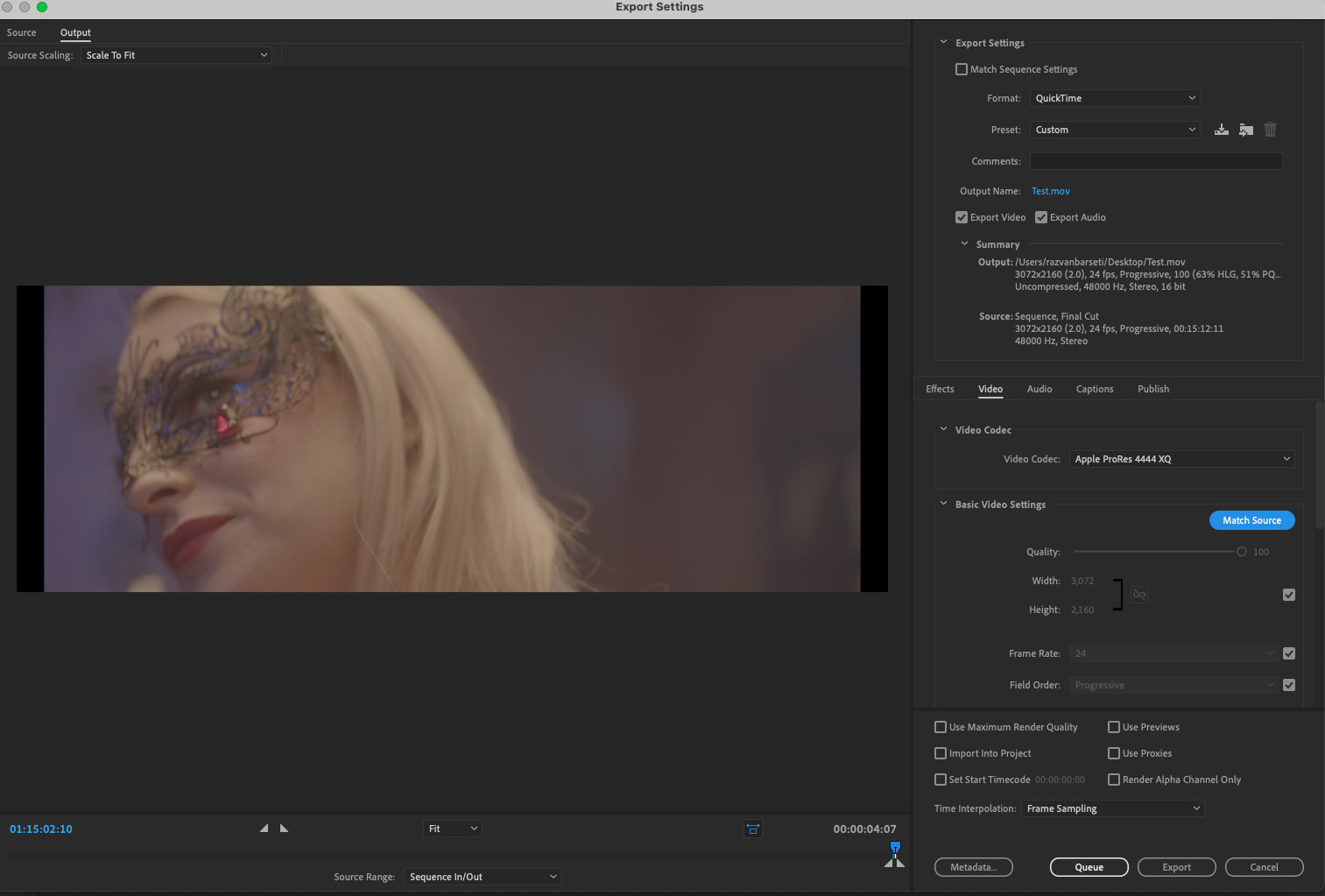1325x896 pixels.
Task: Switch to the Audio tab
Action: 1040,389
